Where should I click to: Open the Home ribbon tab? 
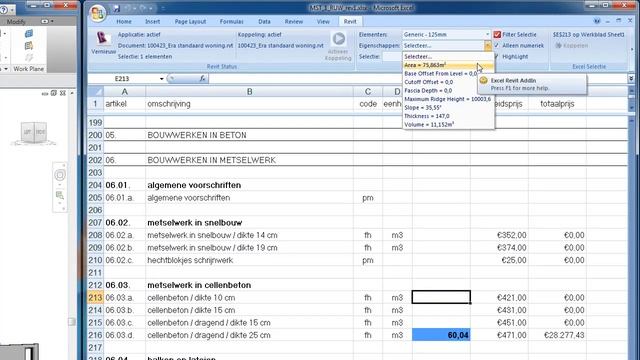point(124,22)
